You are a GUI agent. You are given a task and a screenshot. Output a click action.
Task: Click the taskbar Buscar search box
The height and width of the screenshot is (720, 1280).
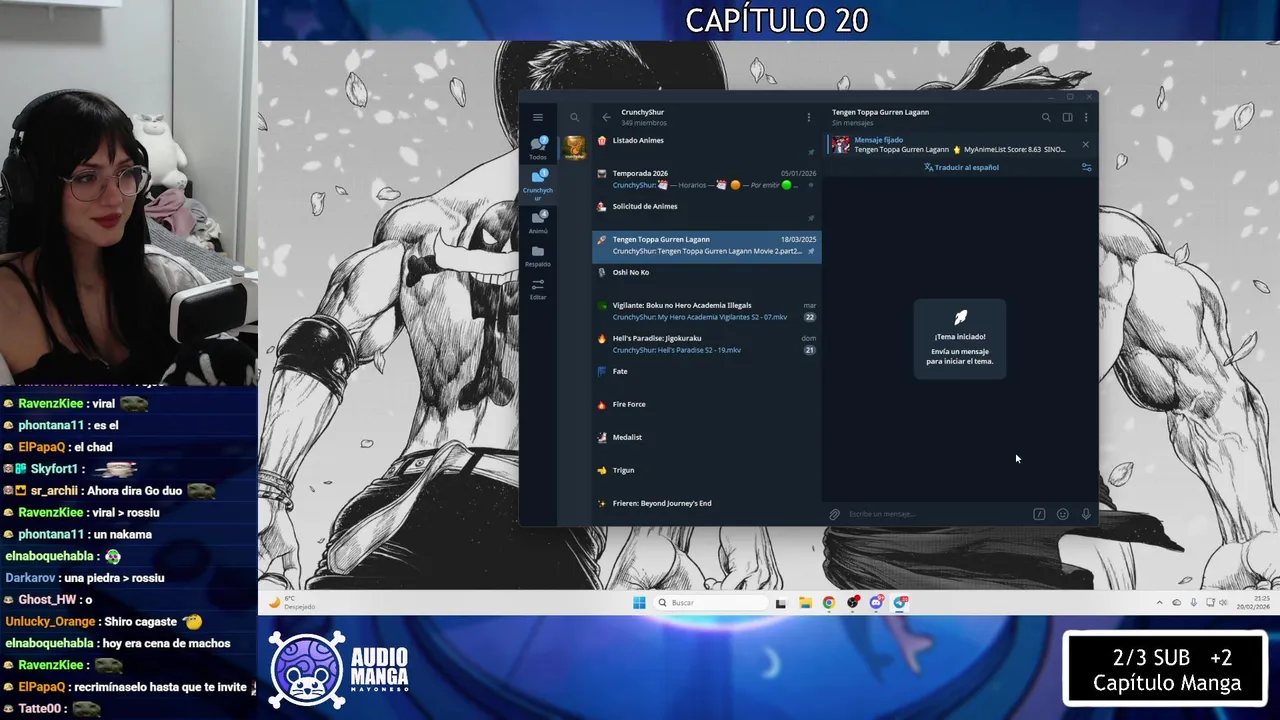[x=712, y=602]
